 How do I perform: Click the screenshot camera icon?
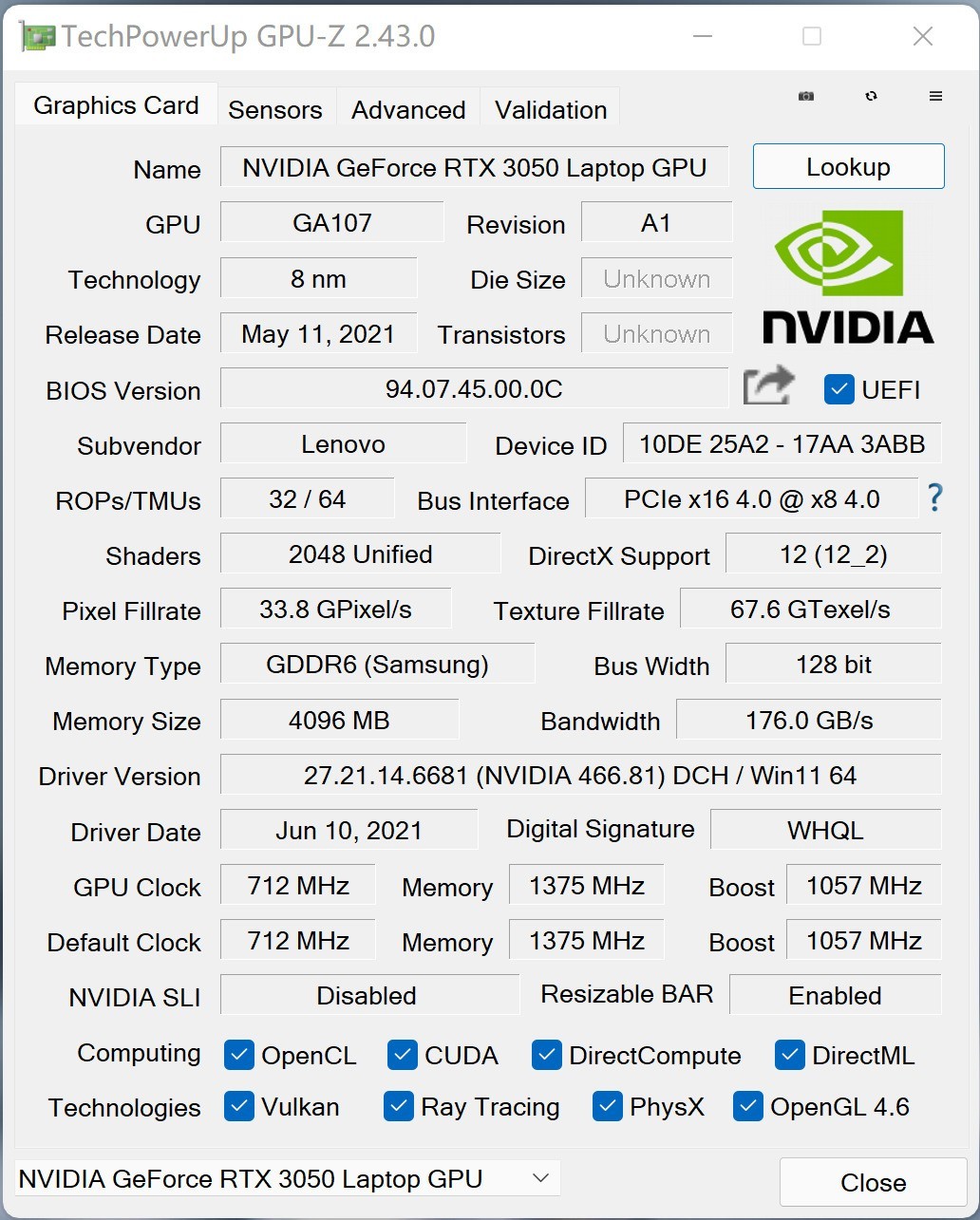(806, 96)
